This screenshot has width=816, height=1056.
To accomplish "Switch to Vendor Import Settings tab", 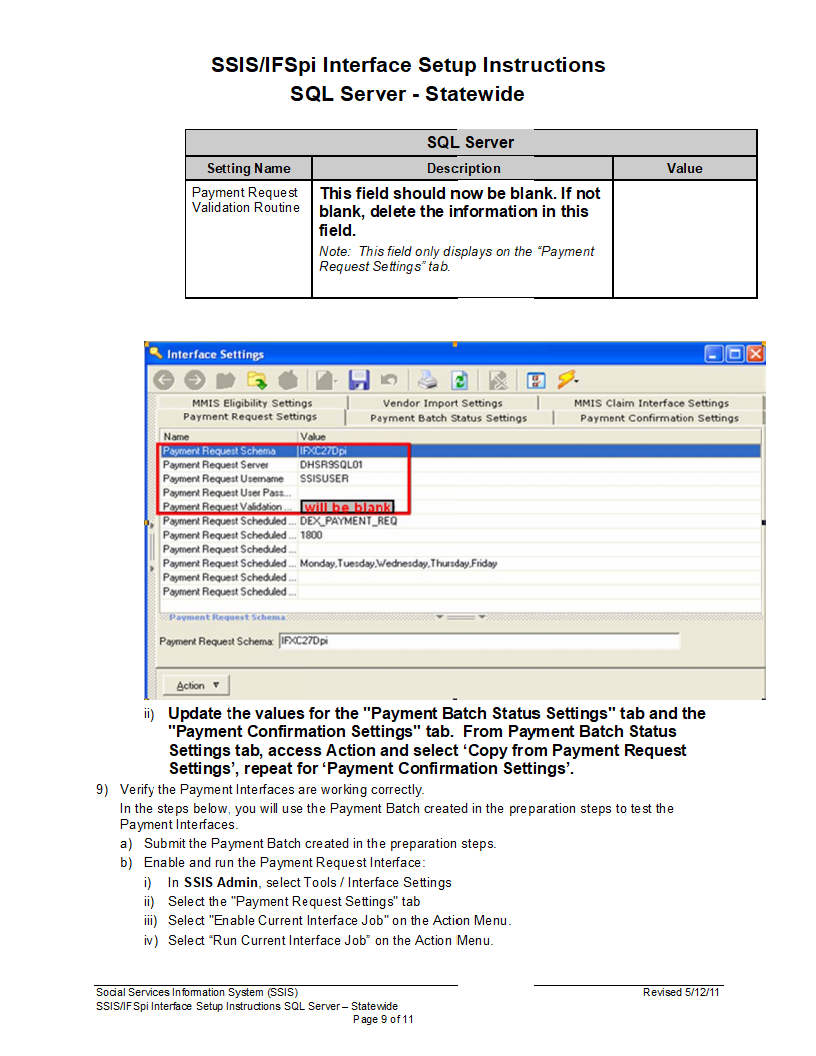I will tap(442, 403).
